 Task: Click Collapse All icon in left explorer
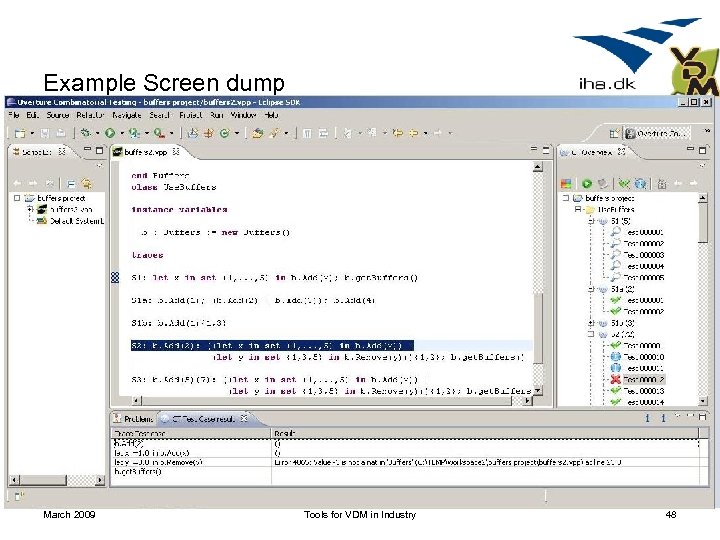(71, 184)
